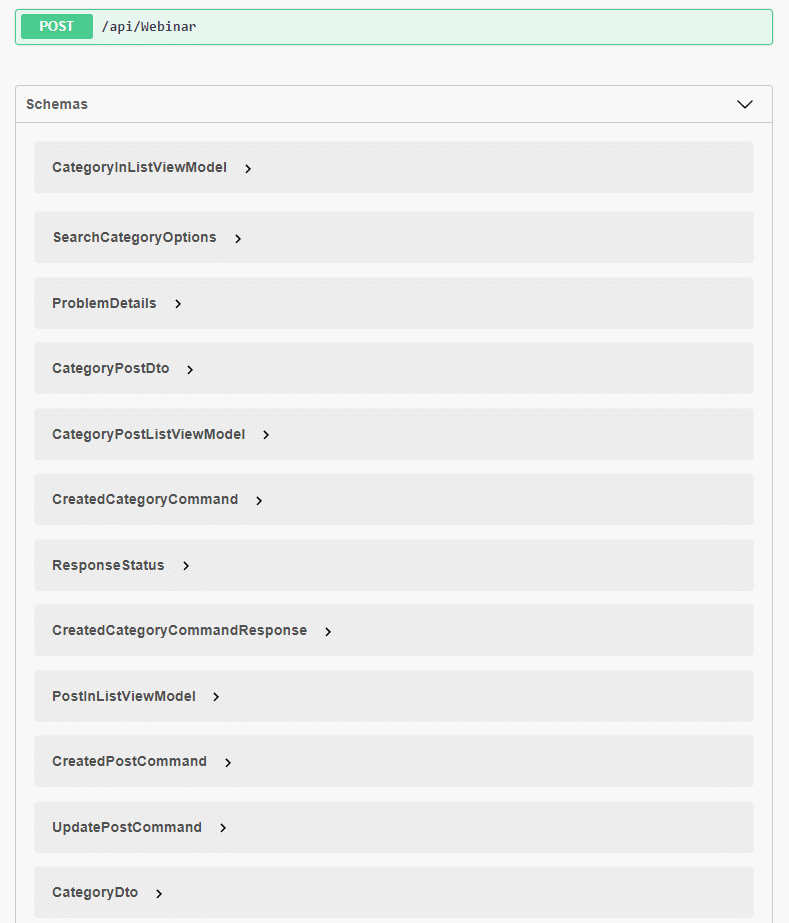Expand the PostInListViewModel schema
Image resolution: width=789 pixels, height=923 pixels.
pos(394,696)
